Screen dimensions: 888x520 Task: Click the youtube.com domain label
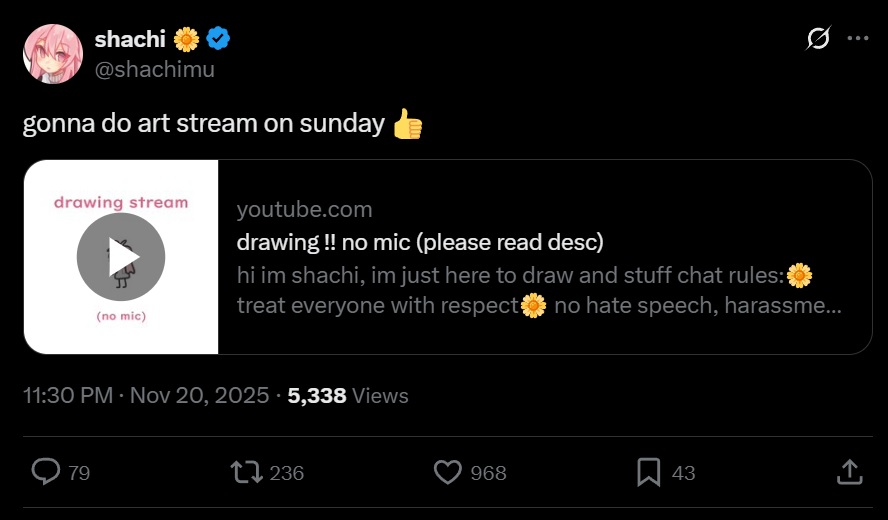[304, 209]
